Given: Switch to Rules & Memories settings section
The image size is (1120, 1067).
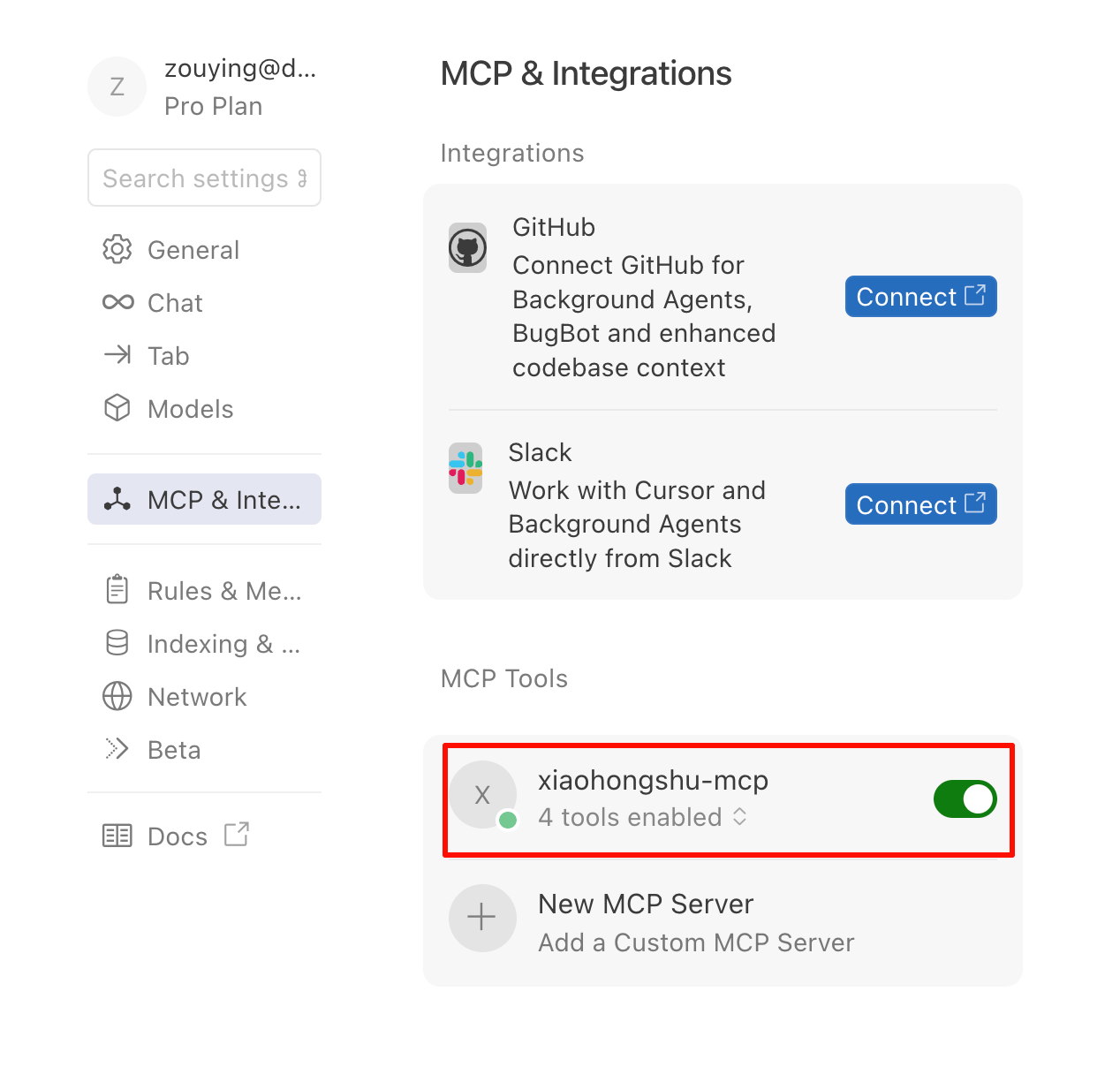Looking at the screenshot, I should (205, 590).
